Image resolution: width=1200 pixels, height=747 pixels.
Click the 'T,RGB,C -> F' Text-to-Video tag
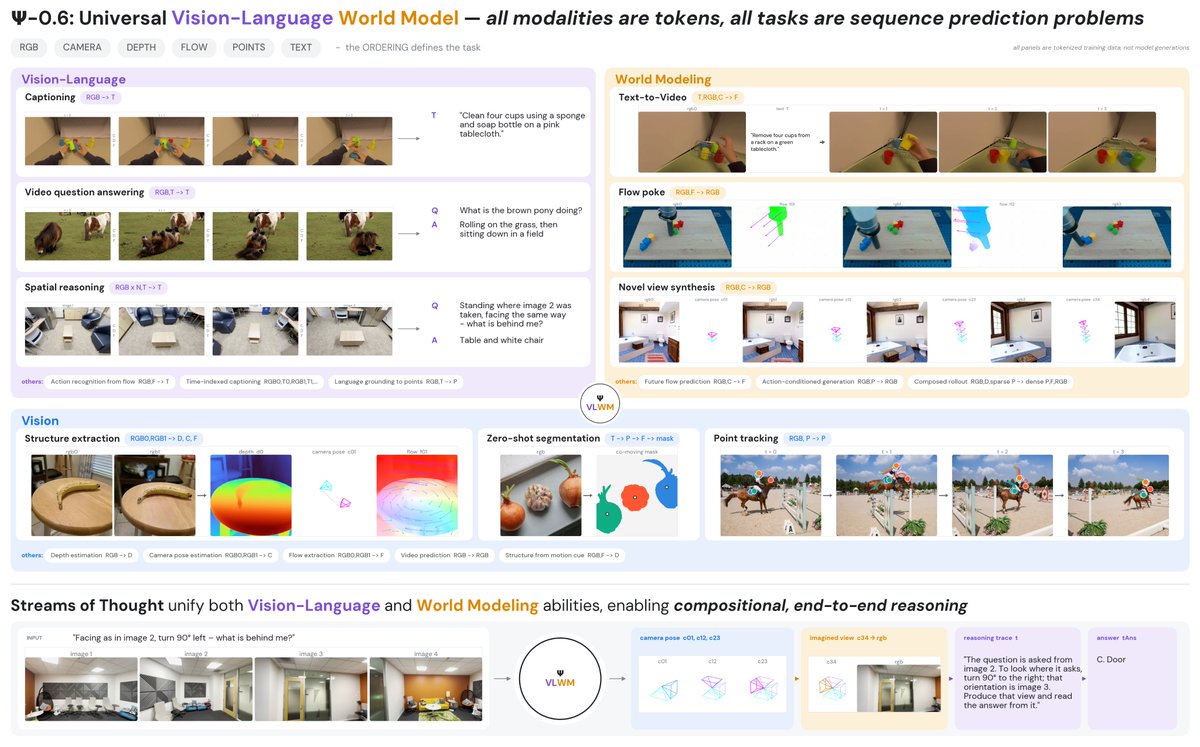(716, 96)
